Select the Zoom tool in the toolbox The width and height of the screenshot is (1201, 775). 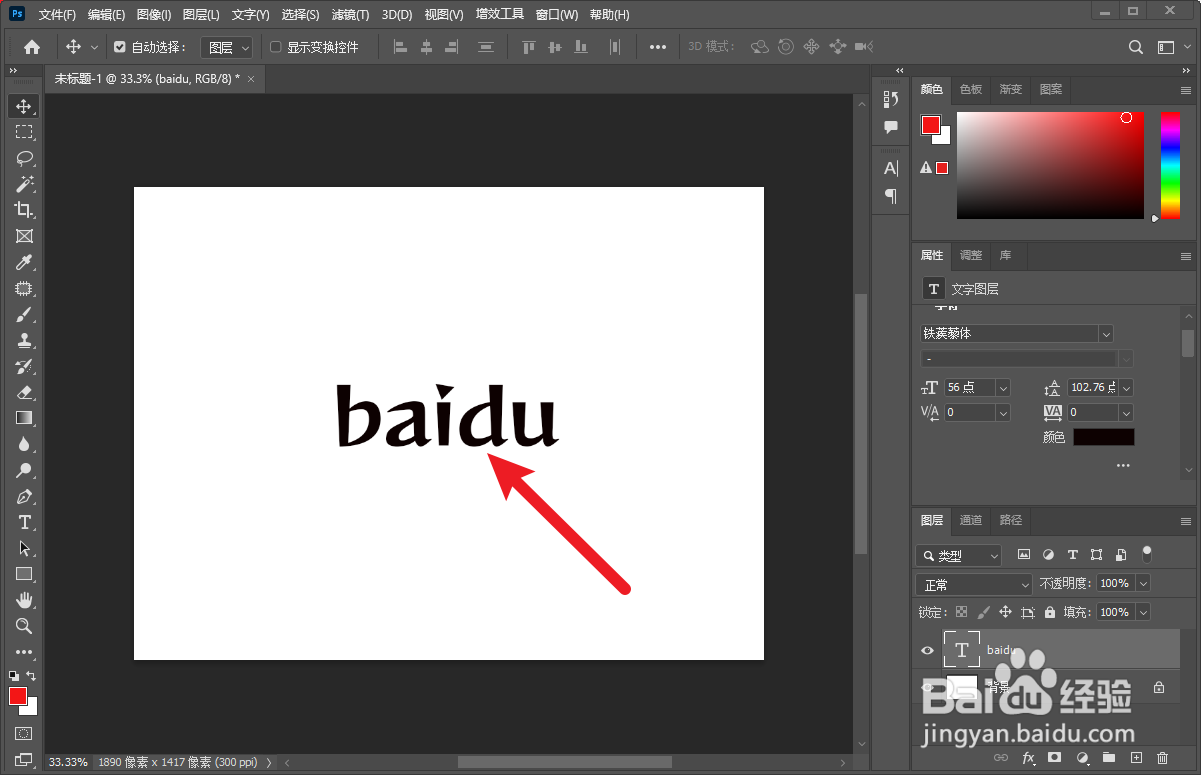[24, 626]
